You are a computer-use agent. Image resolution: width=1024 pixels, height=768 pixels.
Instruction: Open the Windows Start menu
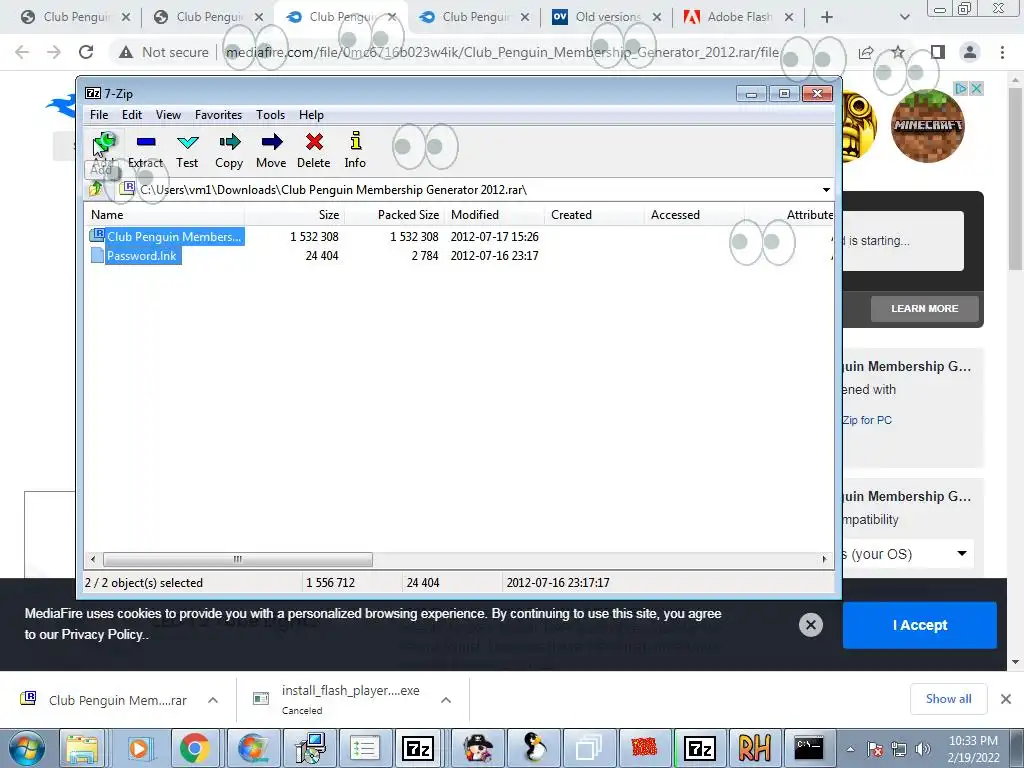pyautogui.click(x=27, y=748)
